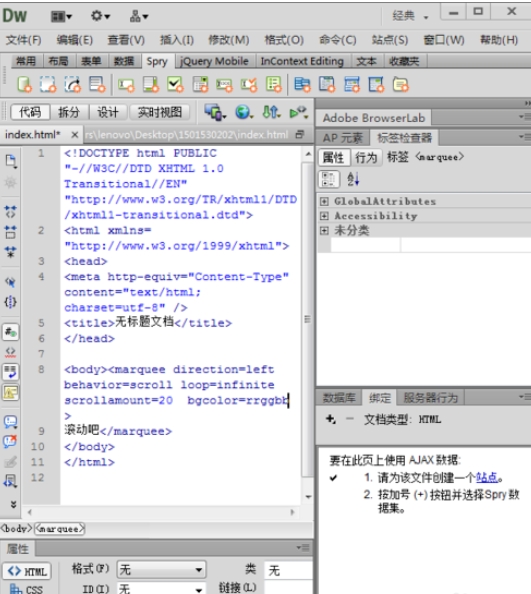The image size is (531, 594).
Task: Click the Open Documents icon in code toolbar
Action: pos(11,161)
